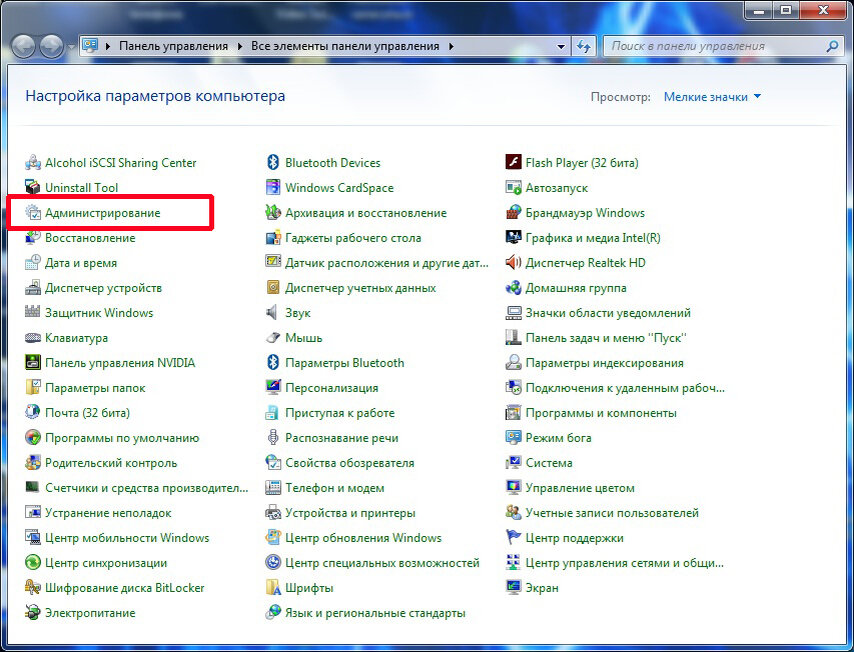Screen dimensions: 854x652
Task: Click the Панель управления NVIDIA icon
Action: 33,362
